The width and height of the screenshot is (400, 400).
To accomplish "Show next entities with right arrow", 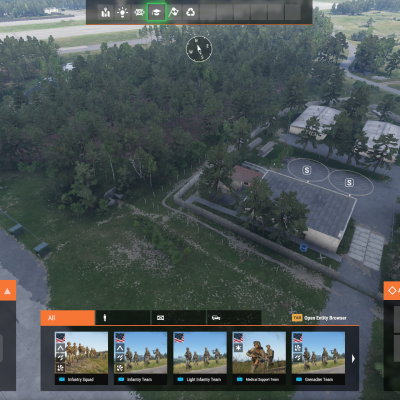I will pos(353,359).
